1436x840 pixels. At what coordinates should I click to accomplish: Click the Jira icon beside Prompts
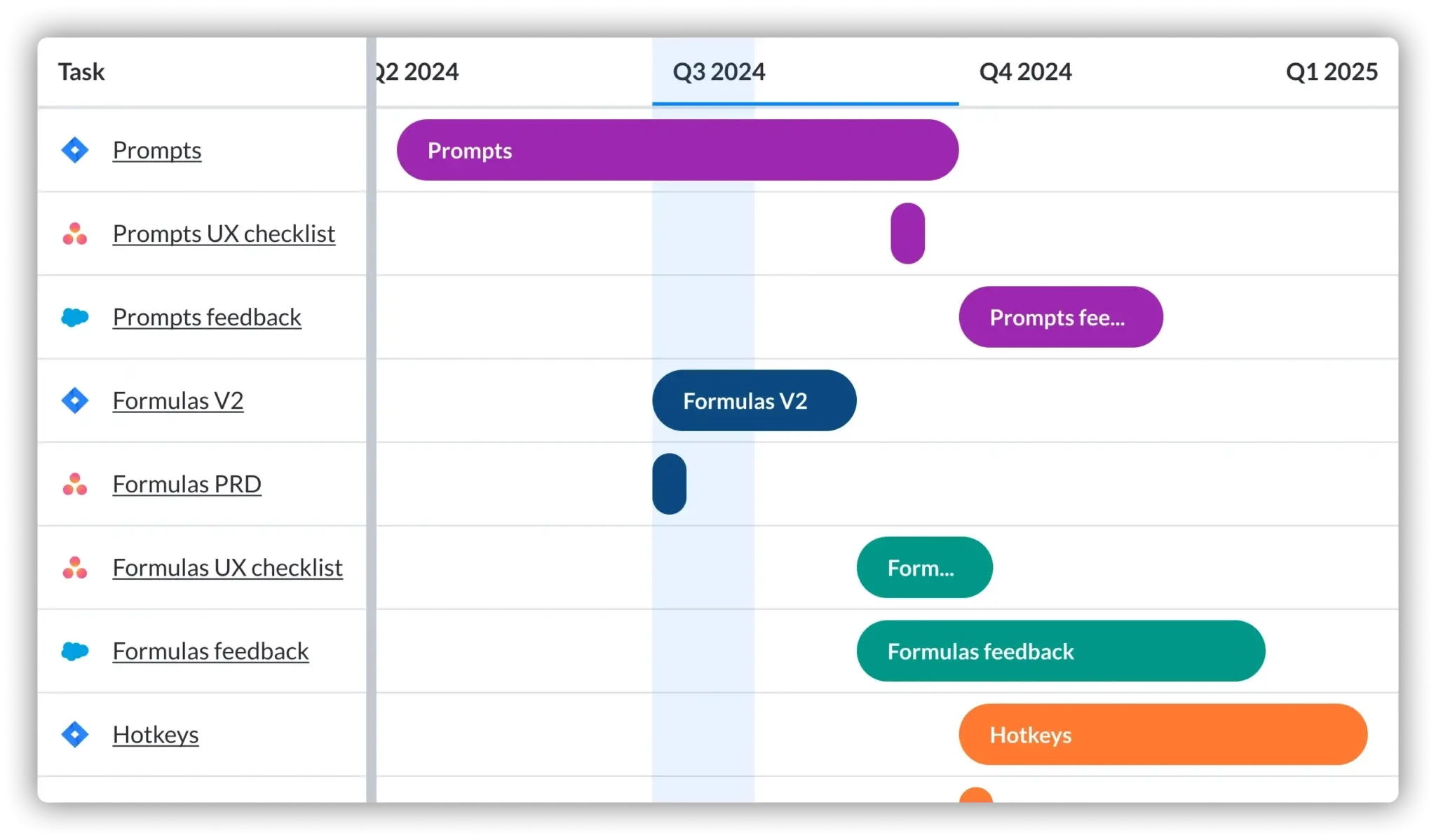(74, 149)
